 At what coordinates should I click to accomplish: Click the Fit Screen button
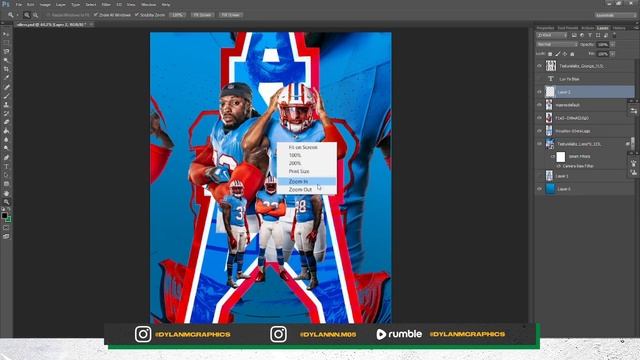click(202, 15)
